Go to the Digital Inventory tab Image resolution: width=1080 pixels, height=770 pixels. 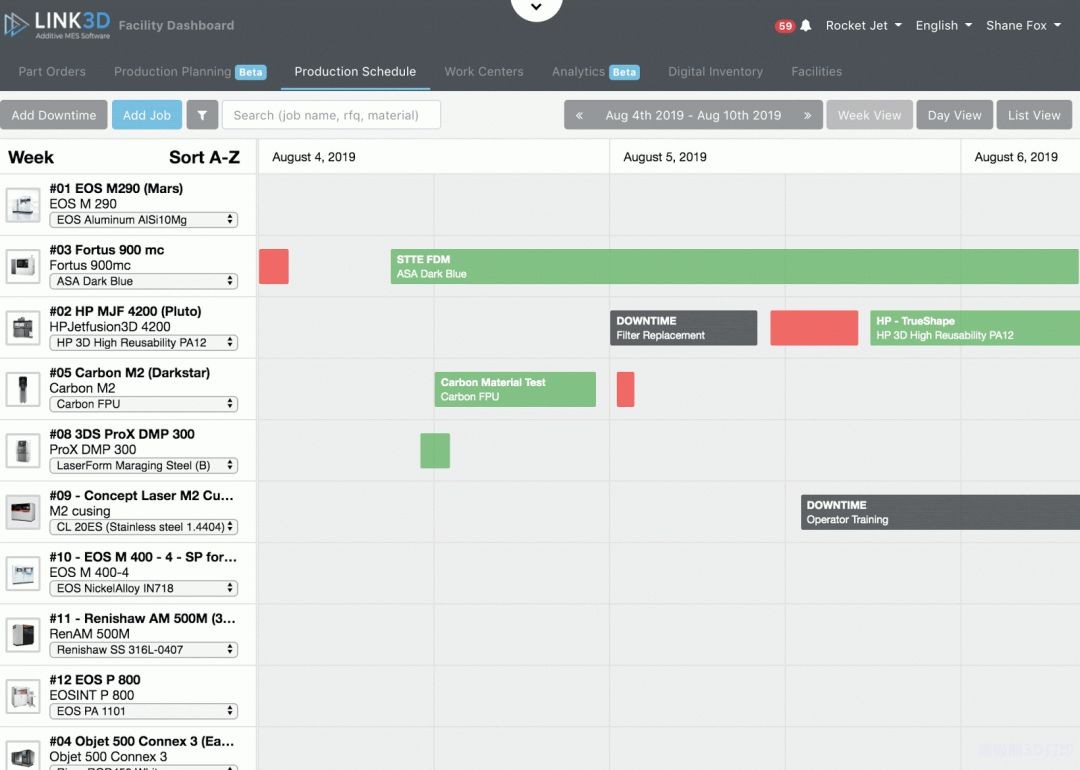point(716,72)
